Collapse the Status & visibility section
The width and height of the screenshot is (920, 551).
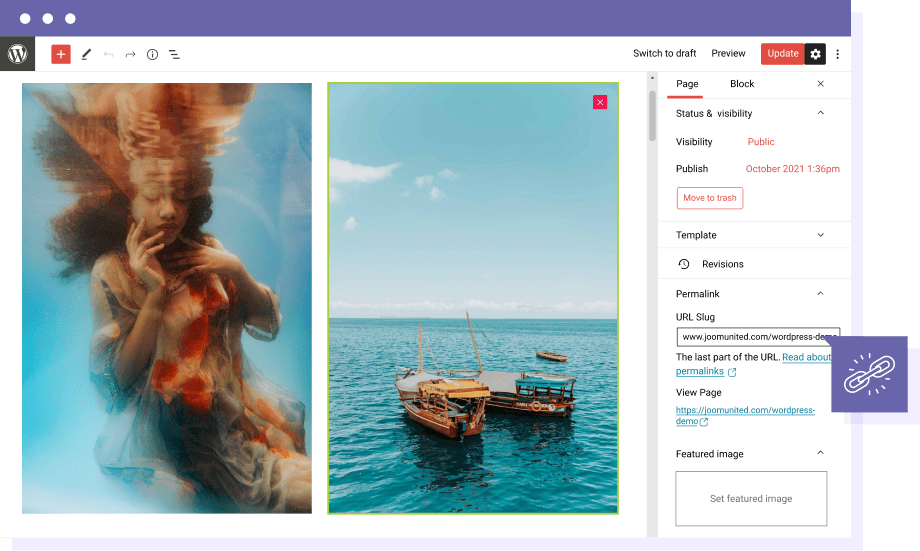click(x=821, y=113)
